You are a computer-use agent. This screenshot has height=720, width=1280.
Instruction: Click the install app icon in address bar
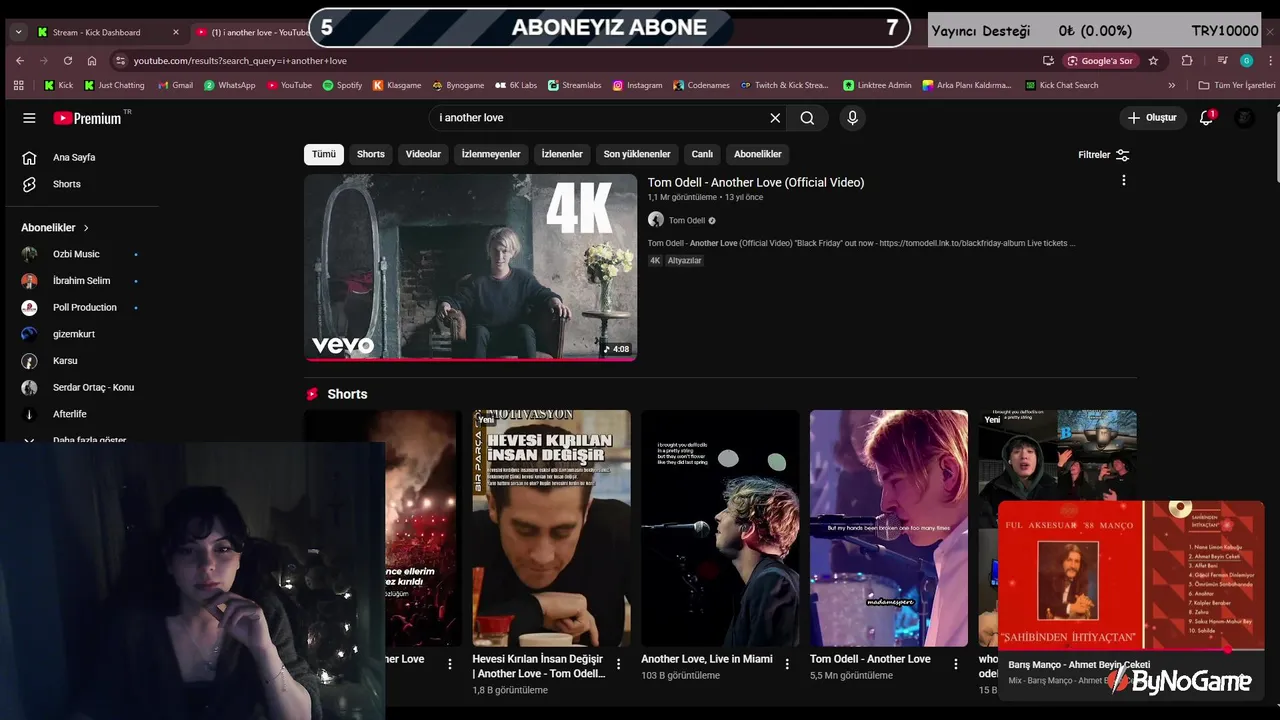tap(1048, 60)
